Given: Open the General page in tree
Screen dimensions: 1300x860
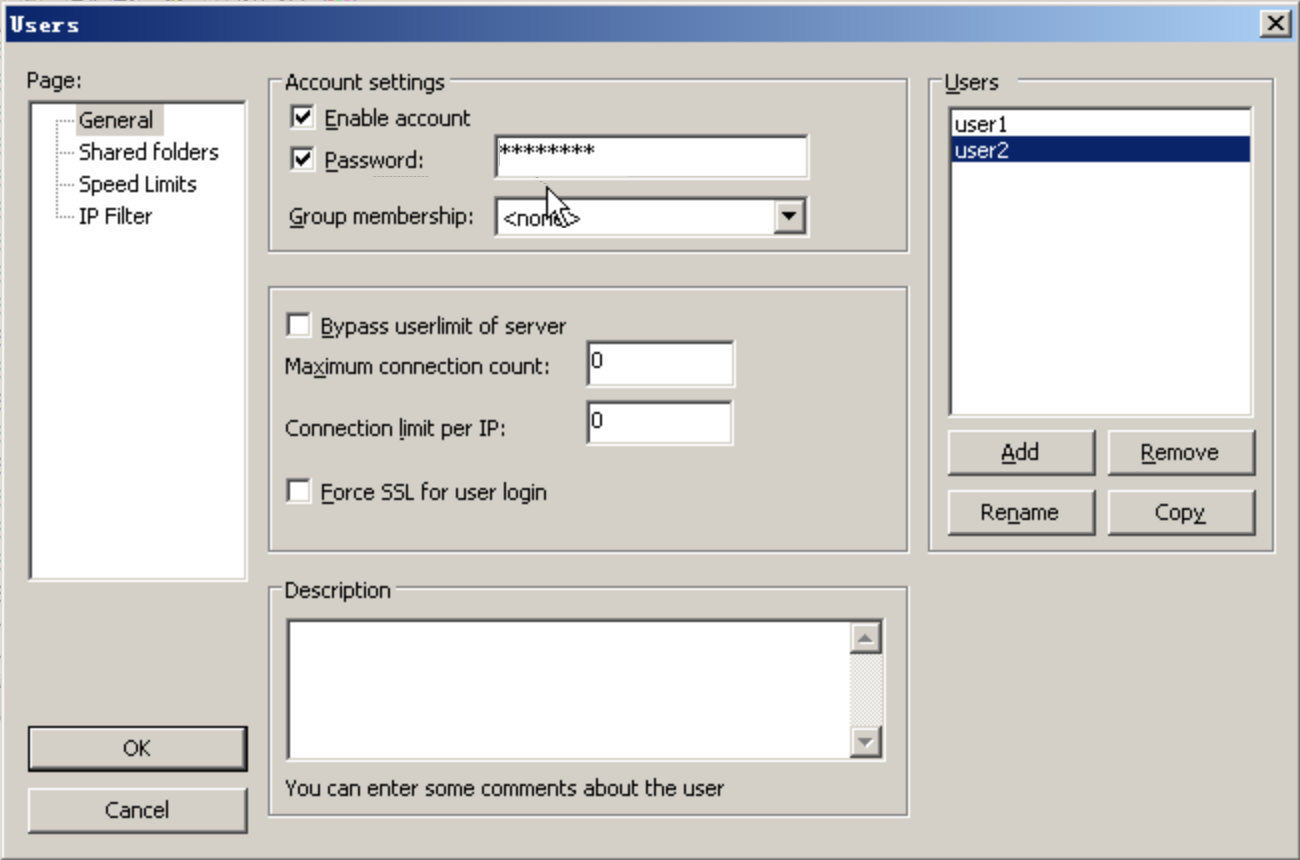Looking at the screenshot, I should pos(116,120).
